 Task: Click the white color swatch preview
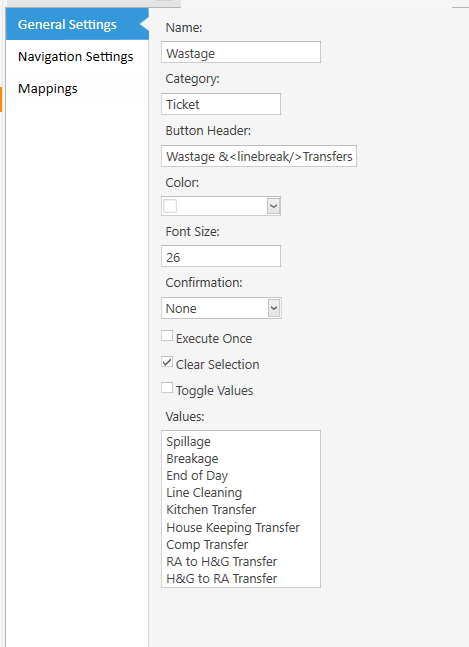point(170,206)
